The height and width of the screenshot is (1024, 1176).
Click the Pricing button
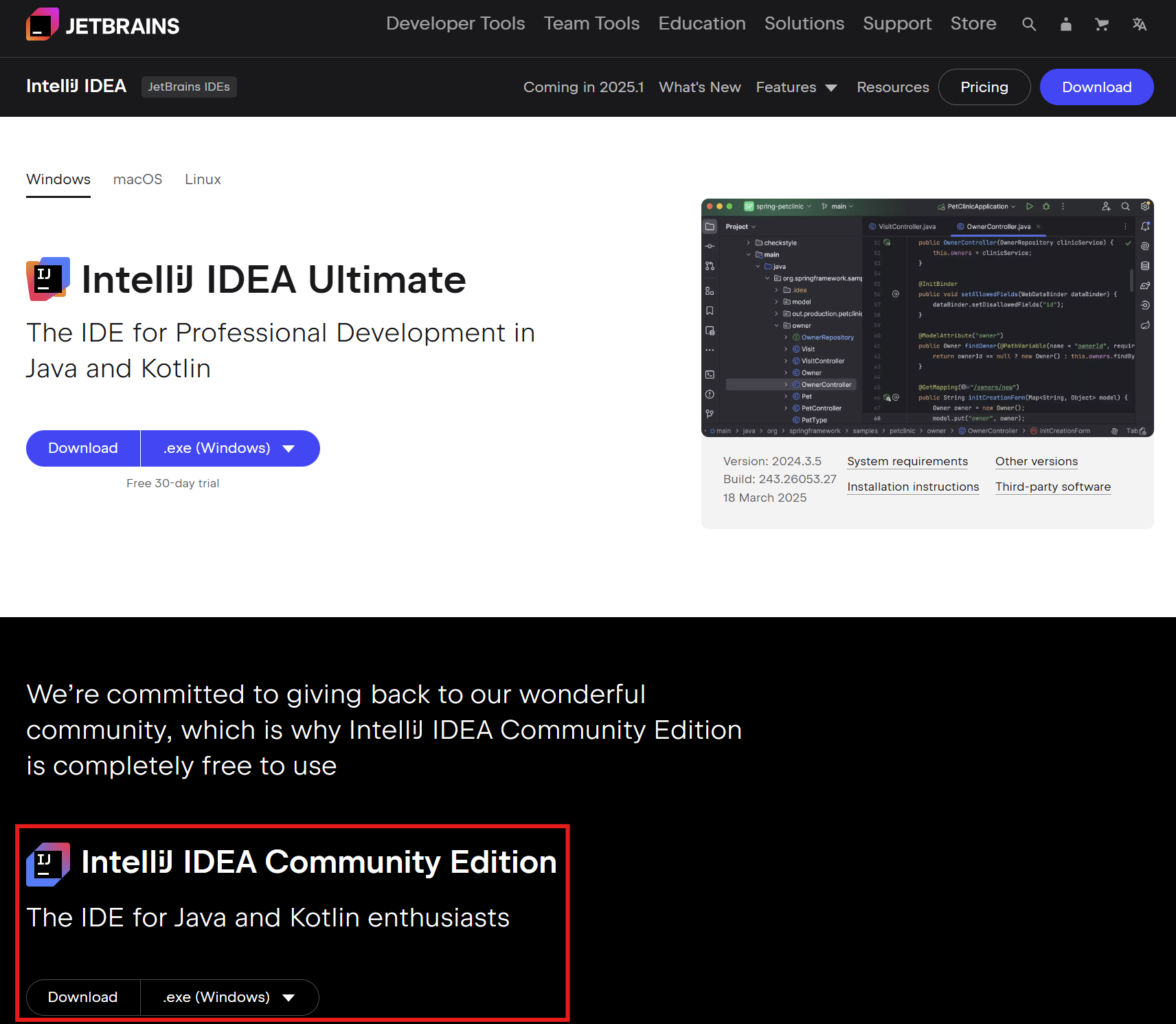984,87
